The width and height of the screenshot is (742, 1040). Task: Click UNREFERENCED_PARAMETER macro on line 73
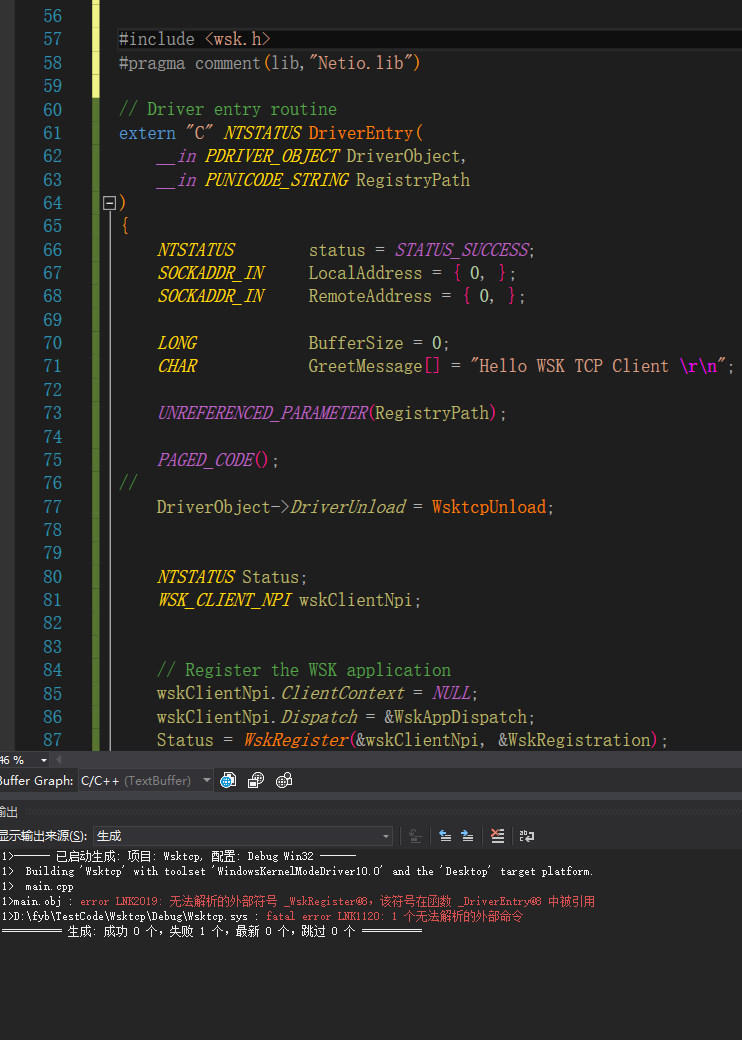(x=262, y=413)
